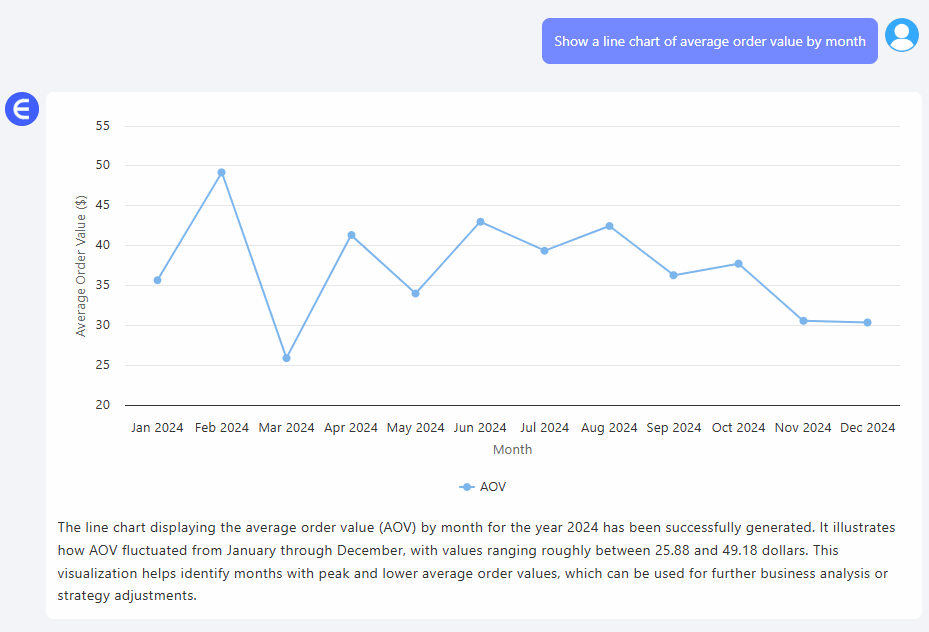Toggle the AOV legend series
This screenshot has height=632, width=929.
(483, 487)
